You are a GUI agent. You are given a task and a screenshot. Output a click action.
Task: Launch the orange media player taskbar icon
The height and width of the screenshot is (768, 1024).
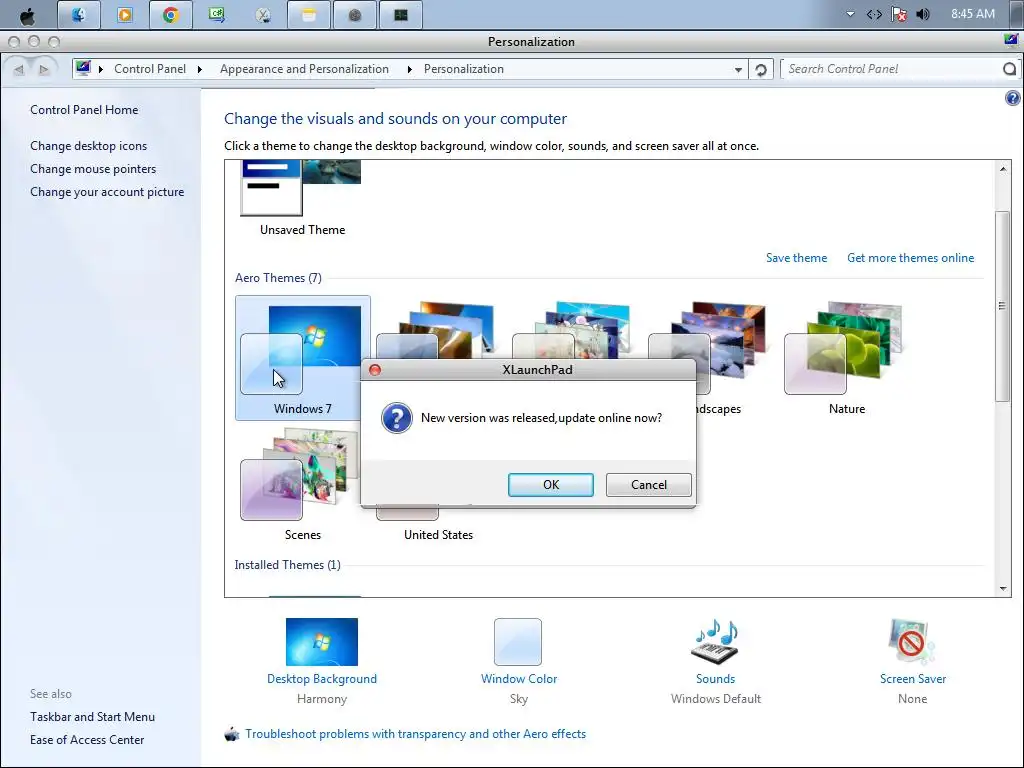[124, 15]
